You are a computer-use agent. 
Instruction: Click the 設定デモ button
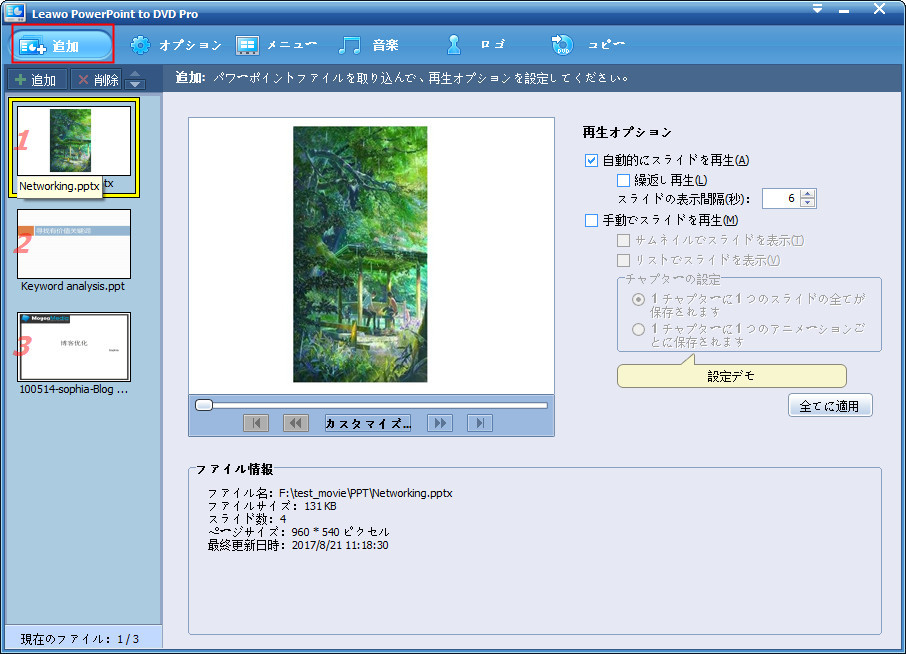pos(732,376)
